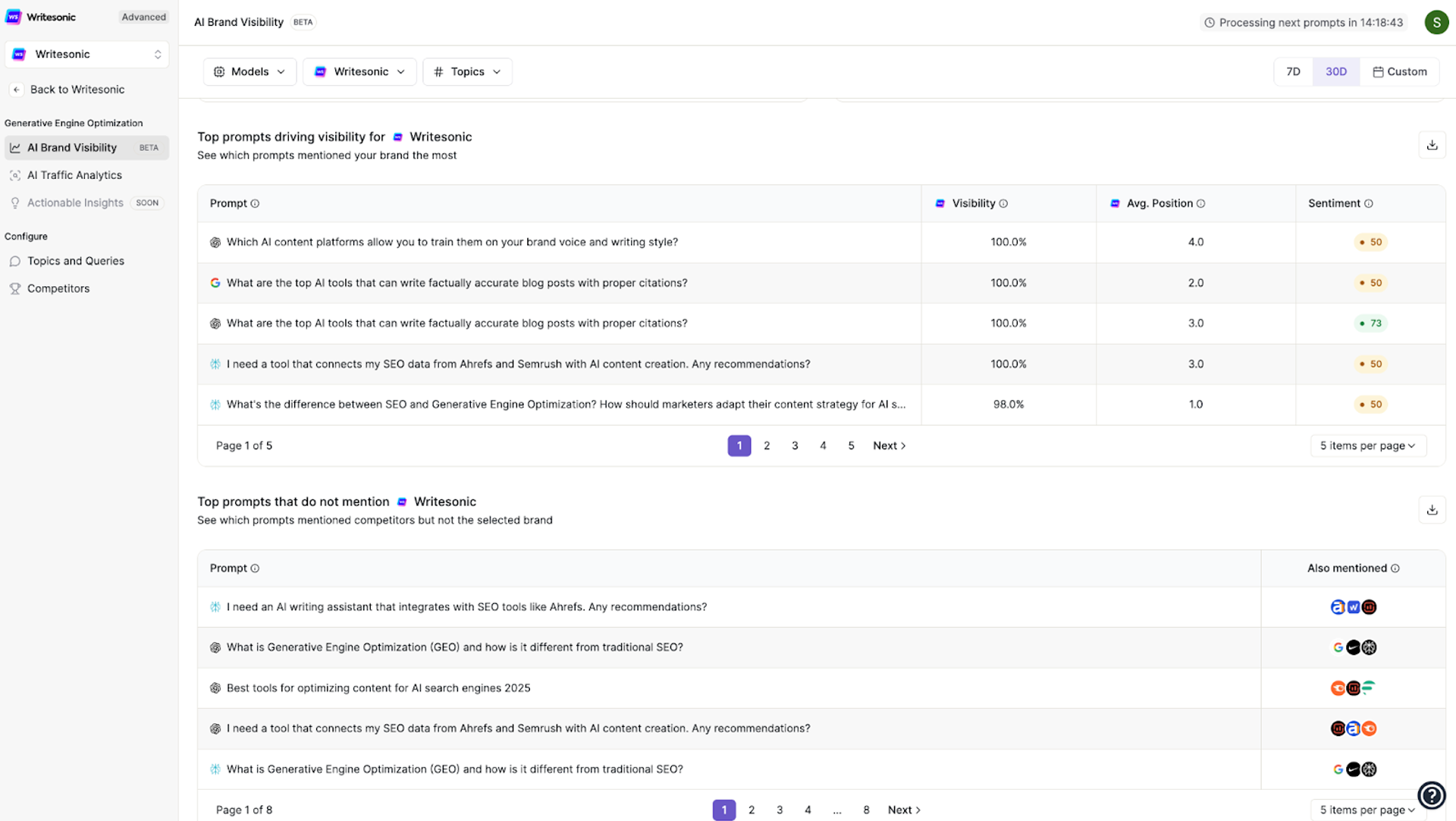1456x821 pixels.
Task: Click the help question mark icon
Action: 1432,795
